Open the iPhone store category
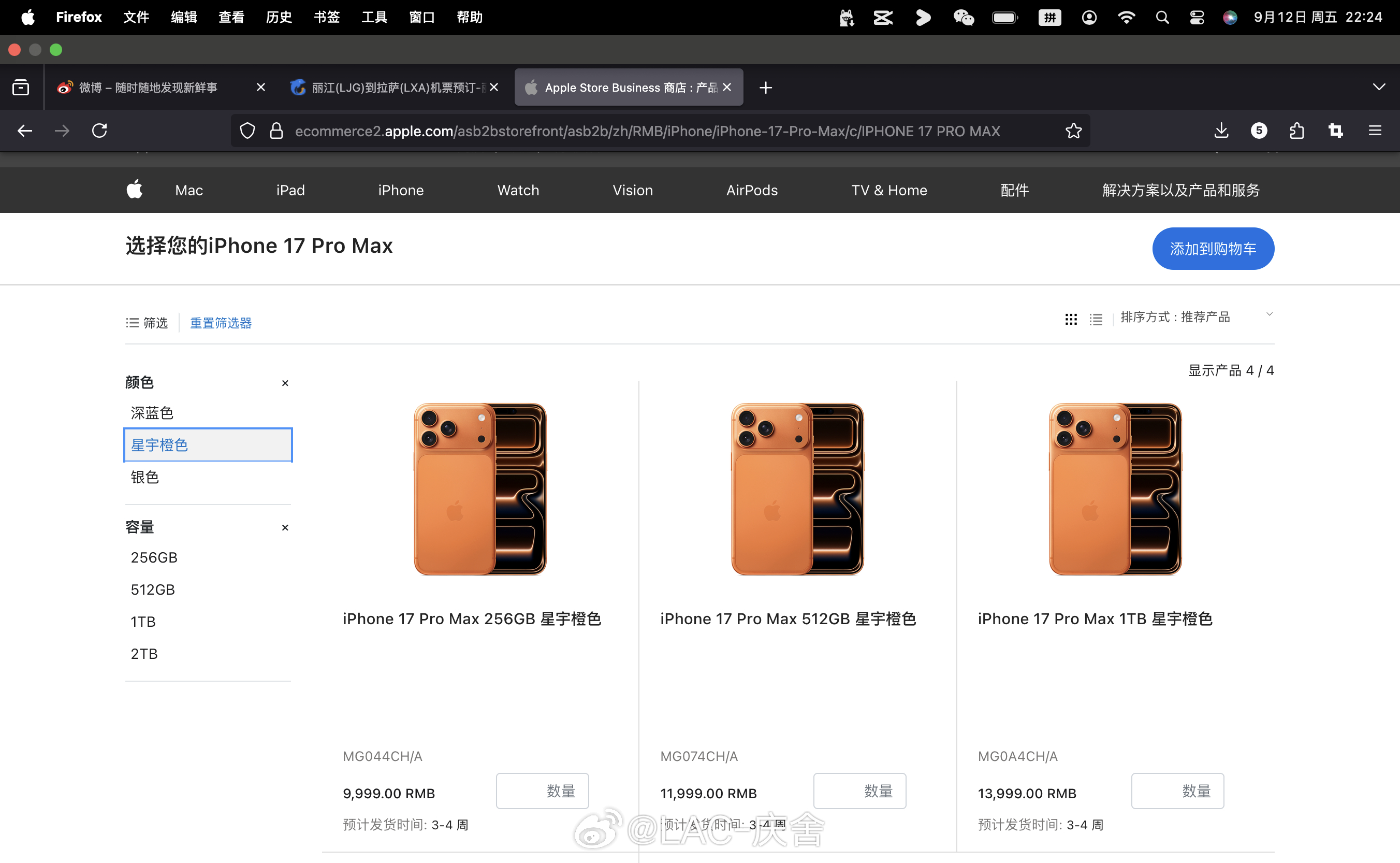This screenshot has width=1400, height=863. (401, 190)
